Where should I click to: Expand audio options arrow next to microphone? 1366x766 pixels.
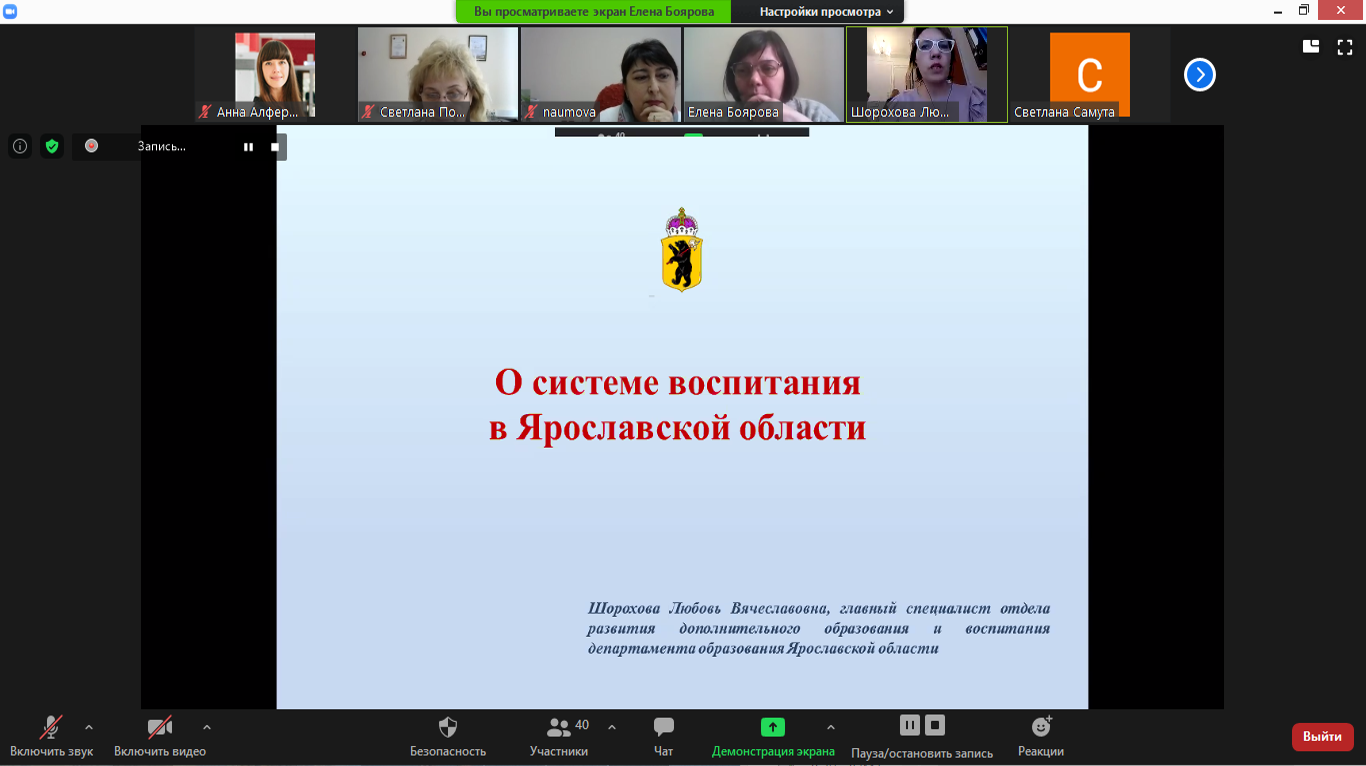(89, 728)
